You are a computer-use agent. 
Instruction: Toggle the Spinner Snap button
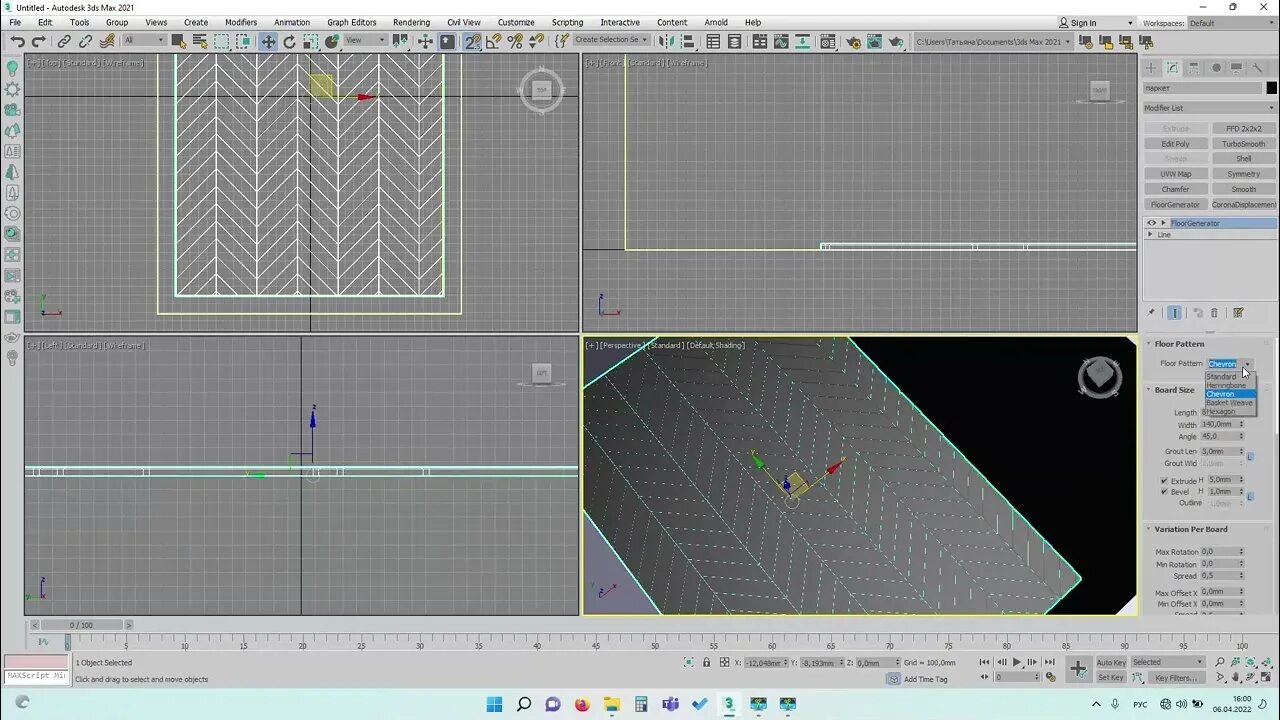[536, 41]
